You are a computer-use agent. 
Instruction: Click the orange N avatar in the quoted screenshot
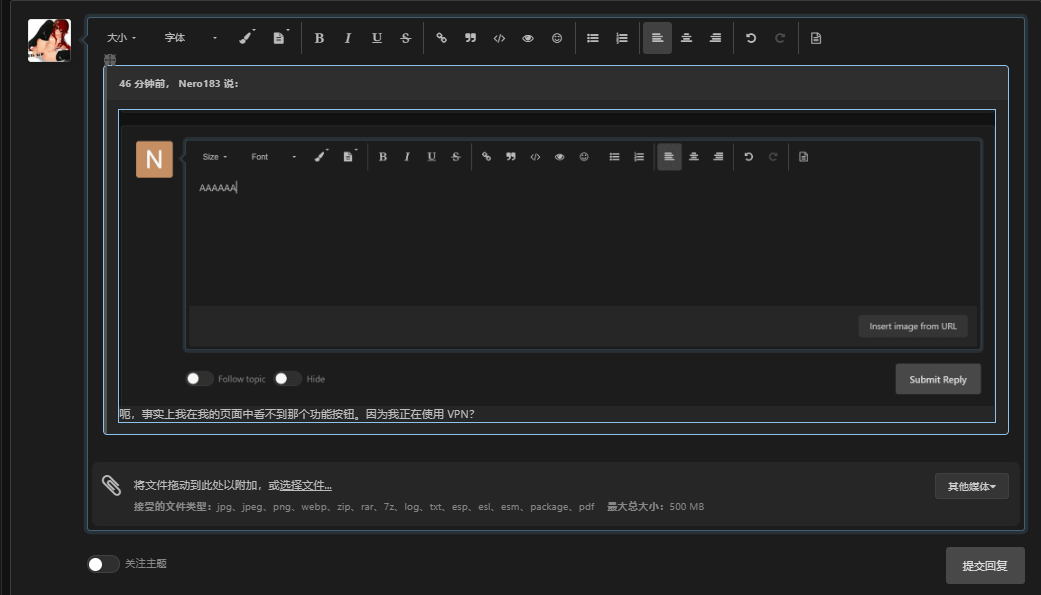[154, 159]
